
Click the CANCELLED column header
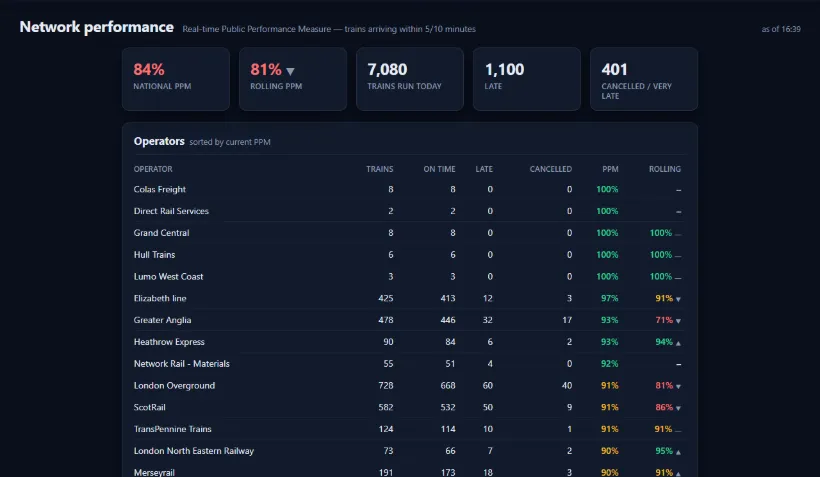[551, 169]
